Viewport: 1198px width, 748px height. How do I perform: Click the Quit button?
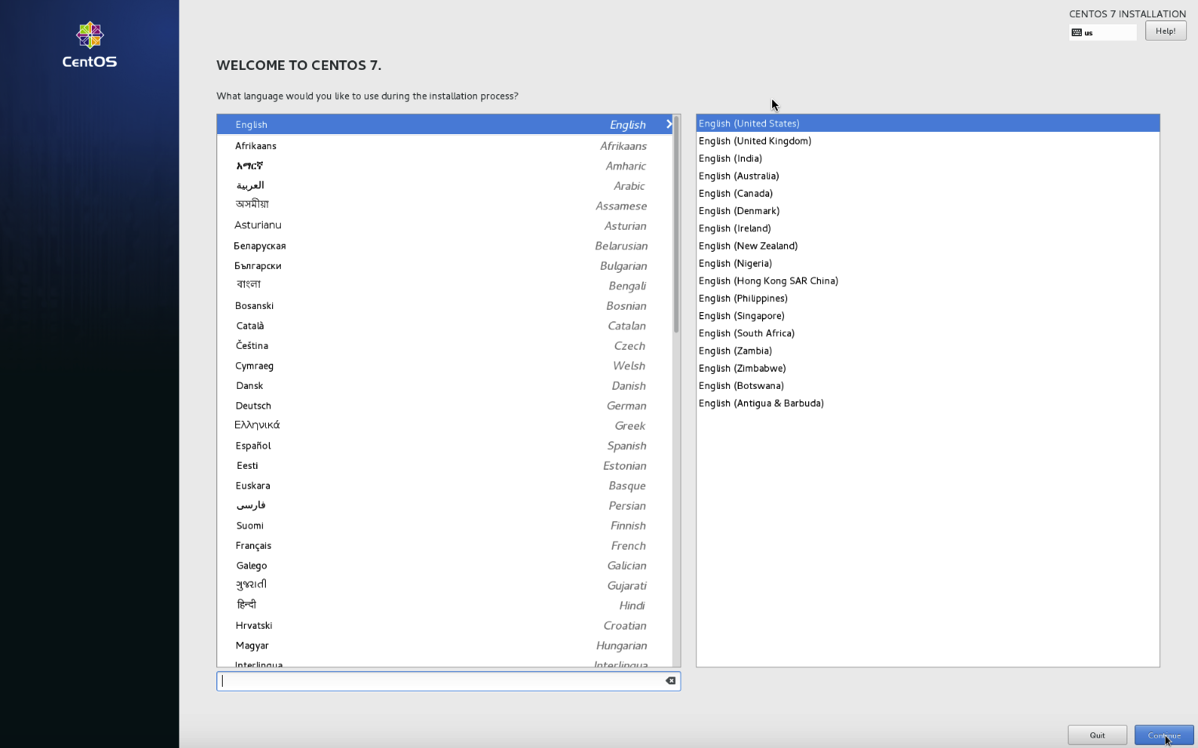coord(1097,735)
